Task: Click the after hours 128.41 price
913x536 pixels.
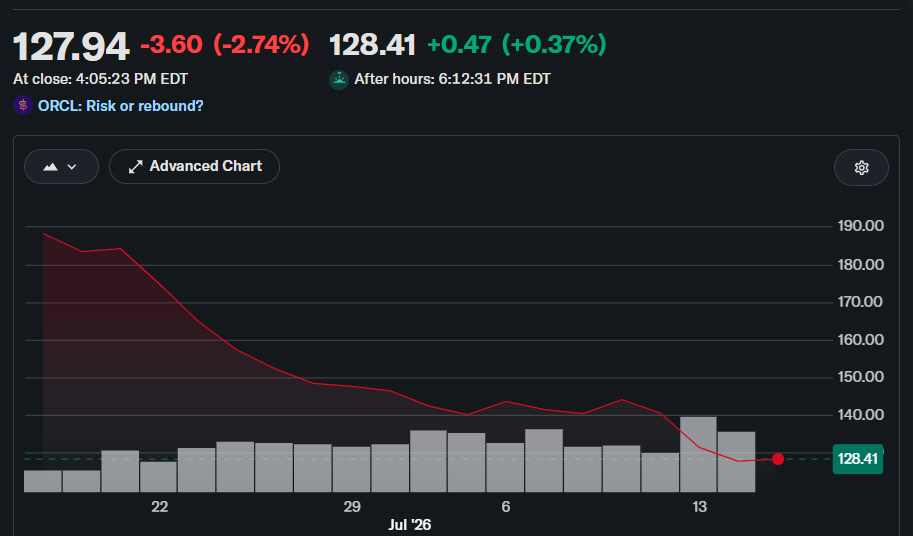Action: click(373, 45)
